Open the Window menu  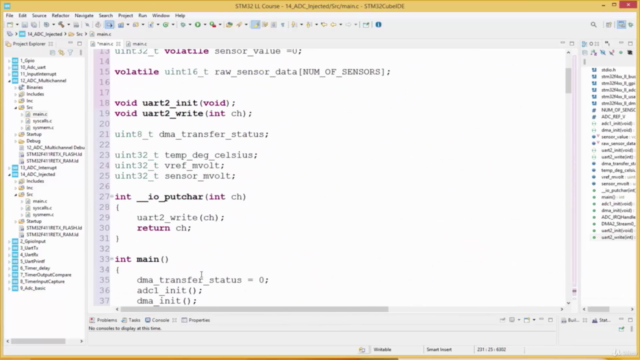point(161,16)
